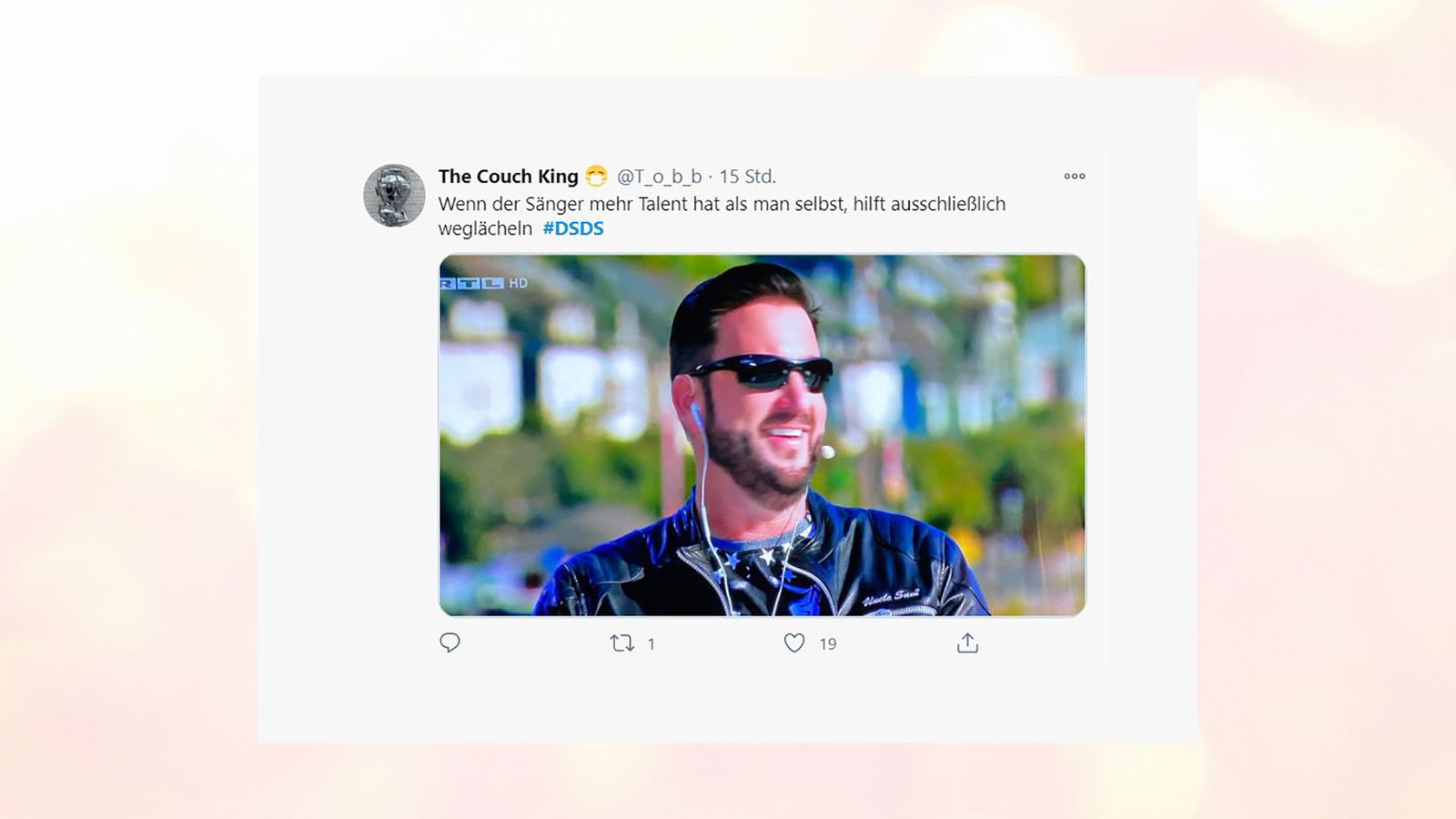
Task: Like the tweet with the heart icon
Action: [x=794, y=643]
